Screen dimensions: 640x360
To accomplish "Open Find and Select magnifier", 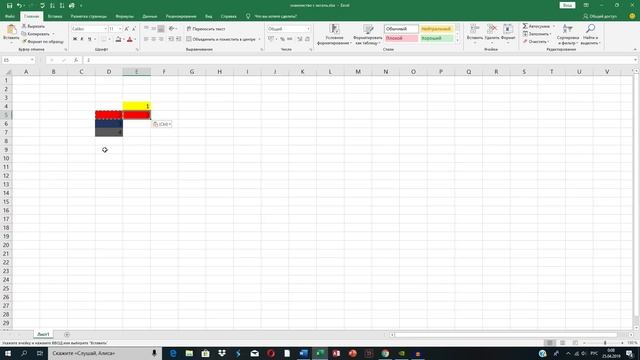I will pyautogui.click(x=590, y=29).
